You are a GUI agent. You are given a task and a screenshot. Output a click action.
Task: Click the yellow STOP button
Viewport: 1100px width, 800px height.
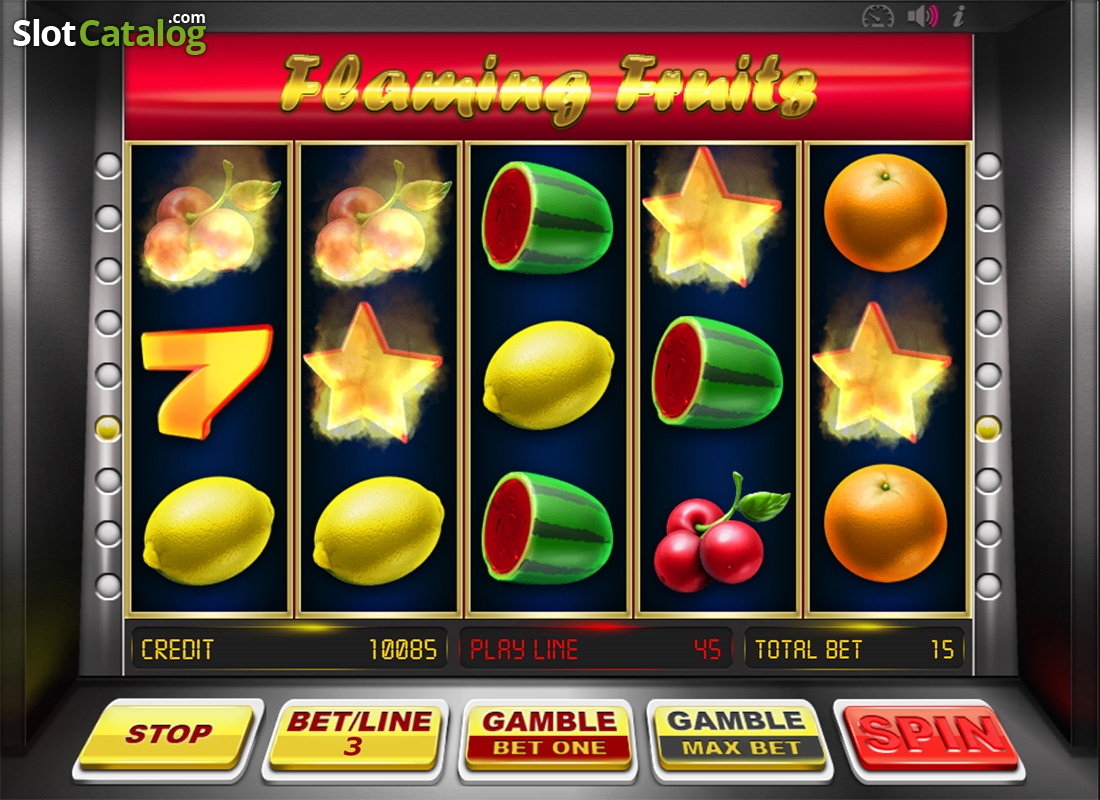(x=166, y=735)
